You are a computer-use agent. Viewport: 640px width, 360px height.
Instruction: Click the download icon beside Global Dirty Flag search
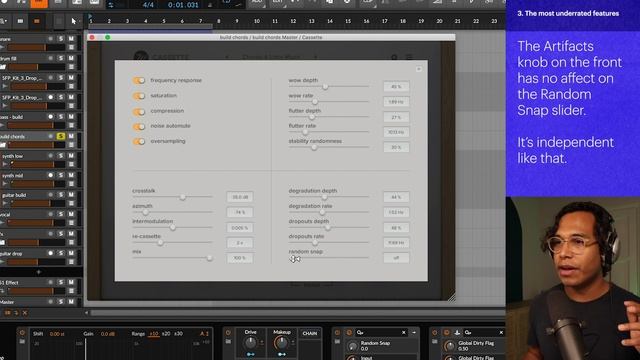pyautogui.click(x=457, y=333)
